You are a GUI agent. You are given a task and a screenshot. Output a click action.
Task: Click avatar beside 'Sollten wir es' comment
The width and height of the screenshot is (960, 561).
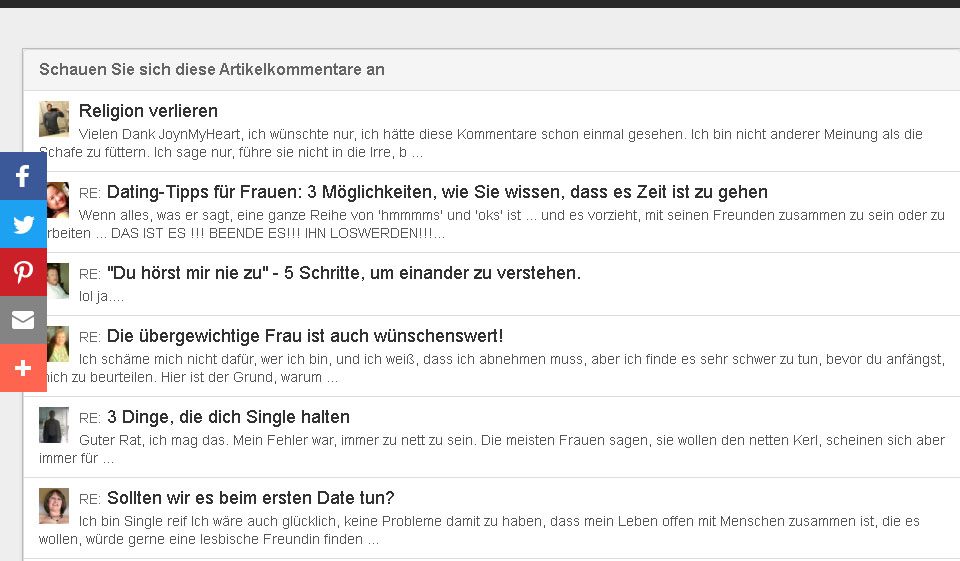[x=54, y=506]
